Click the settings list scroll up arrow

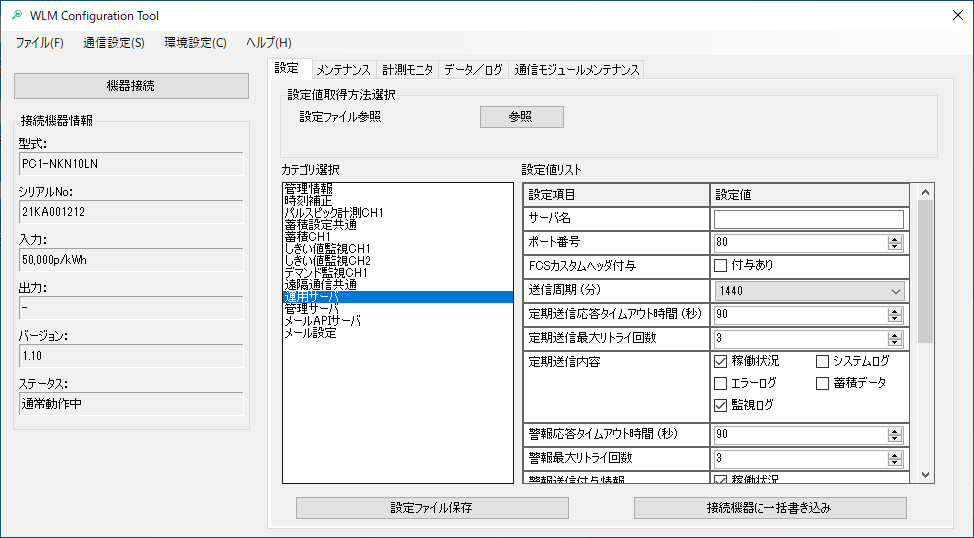point(926,193)
